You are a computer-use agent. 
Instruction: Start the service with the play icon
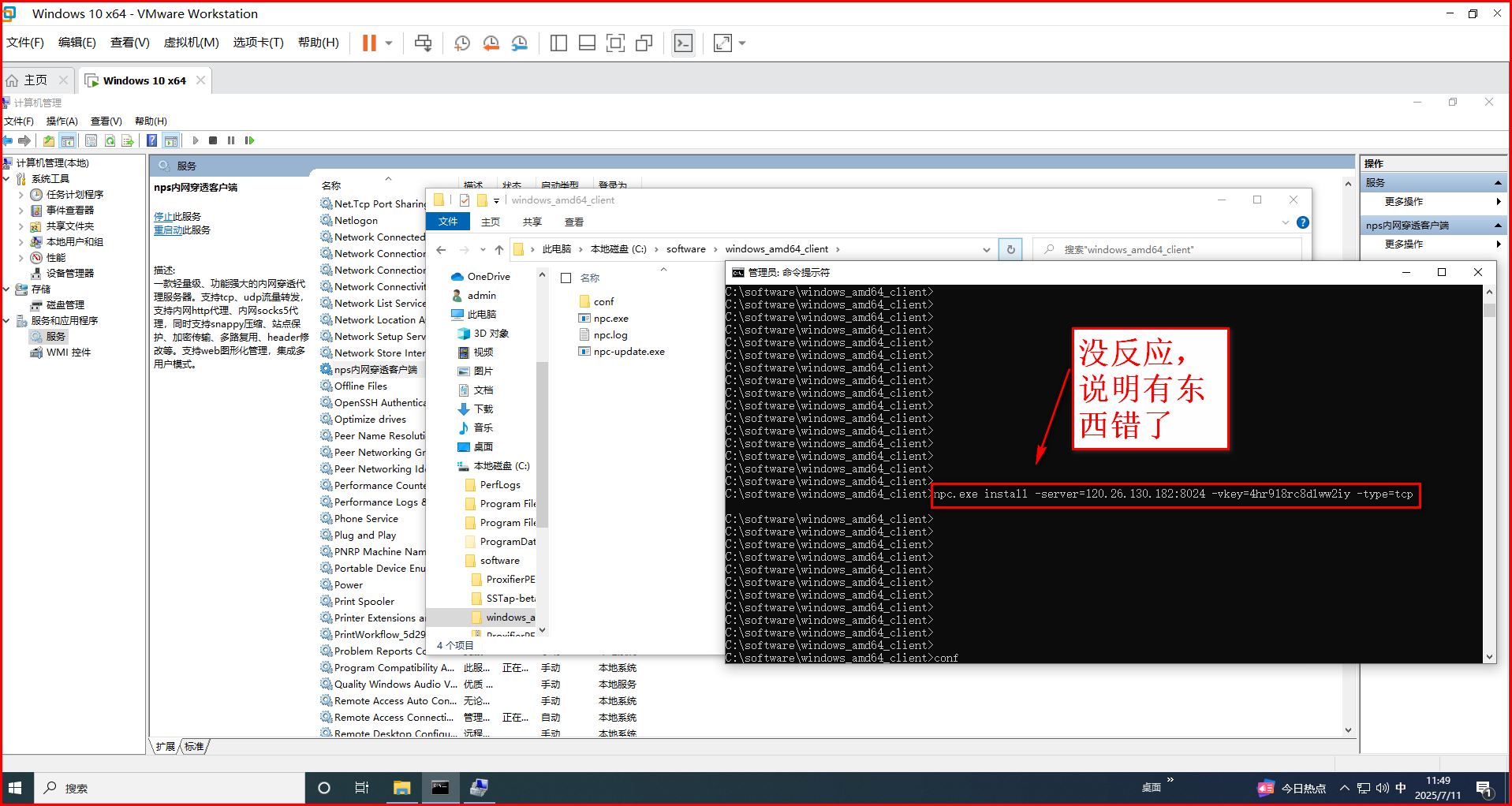(x=196, y=140)
